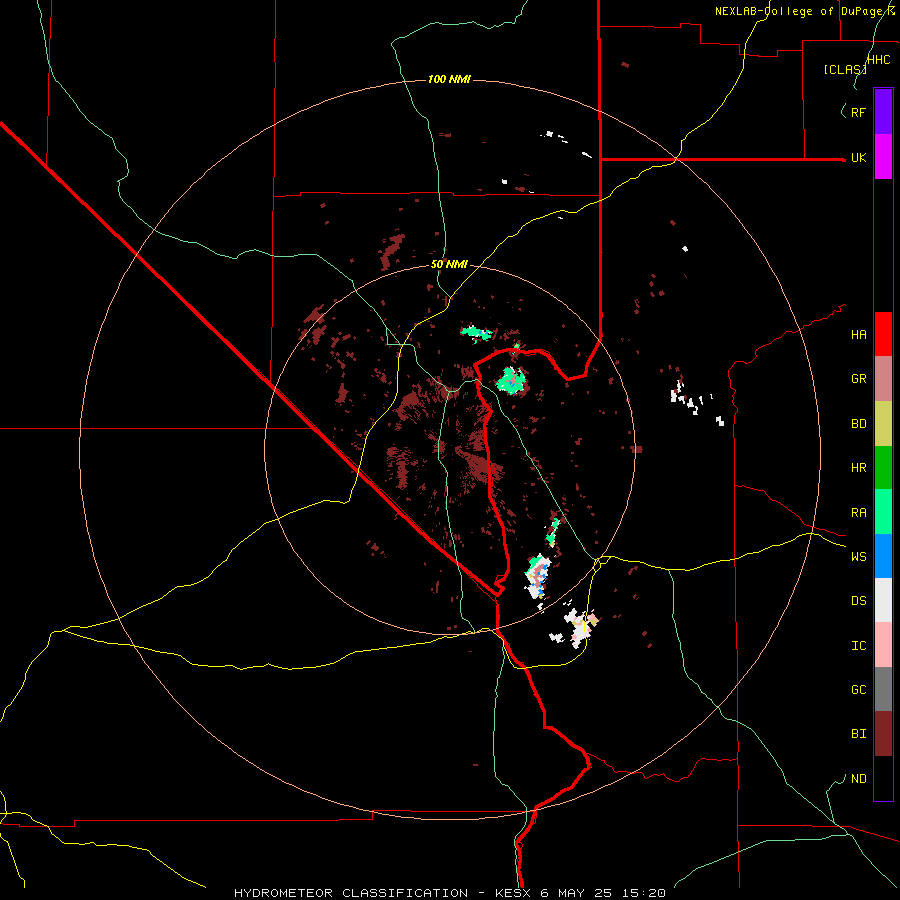
Task: Select the red HA legend color block
Action: coord(883,334)
